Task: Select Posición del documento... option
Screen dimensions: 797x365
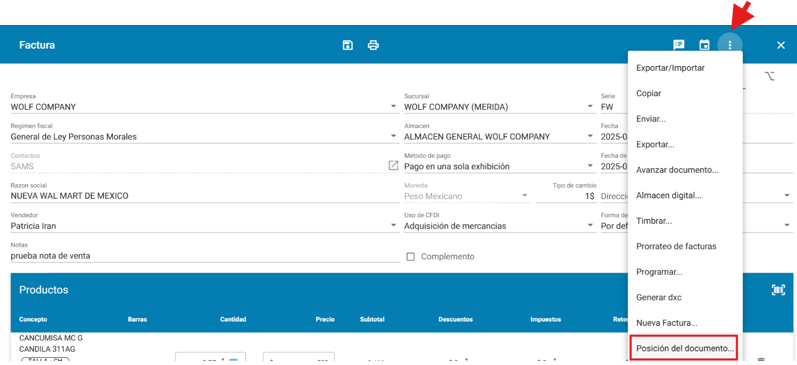Action: [x=685, y=348]
